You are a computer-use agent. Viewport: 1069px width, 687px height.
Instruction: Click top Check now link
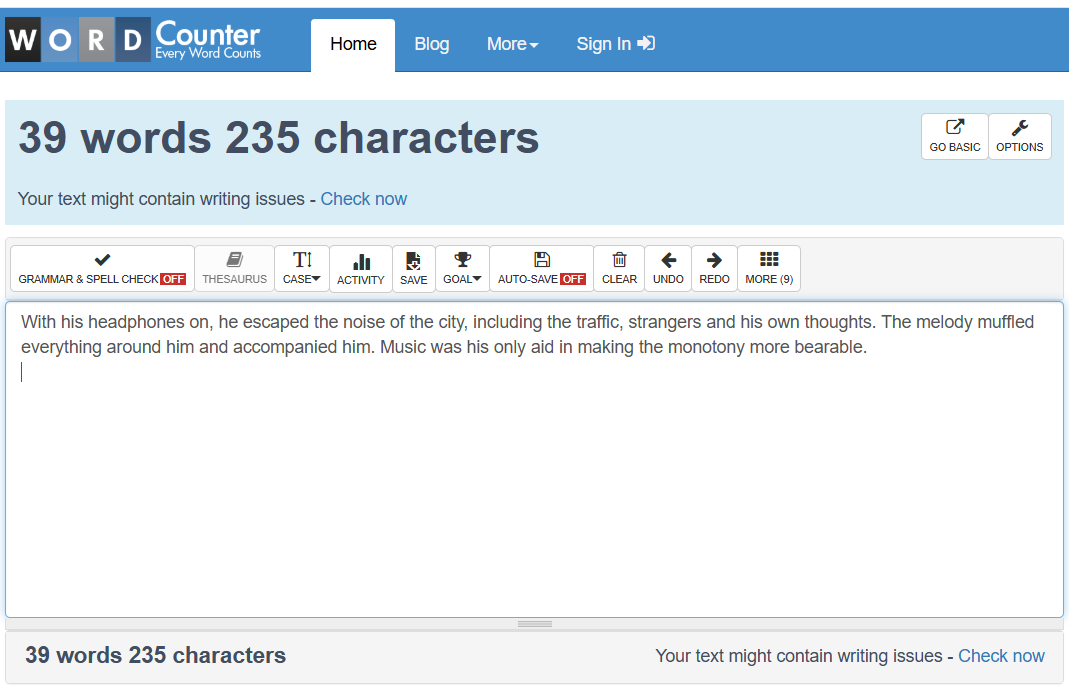point(363,199)
